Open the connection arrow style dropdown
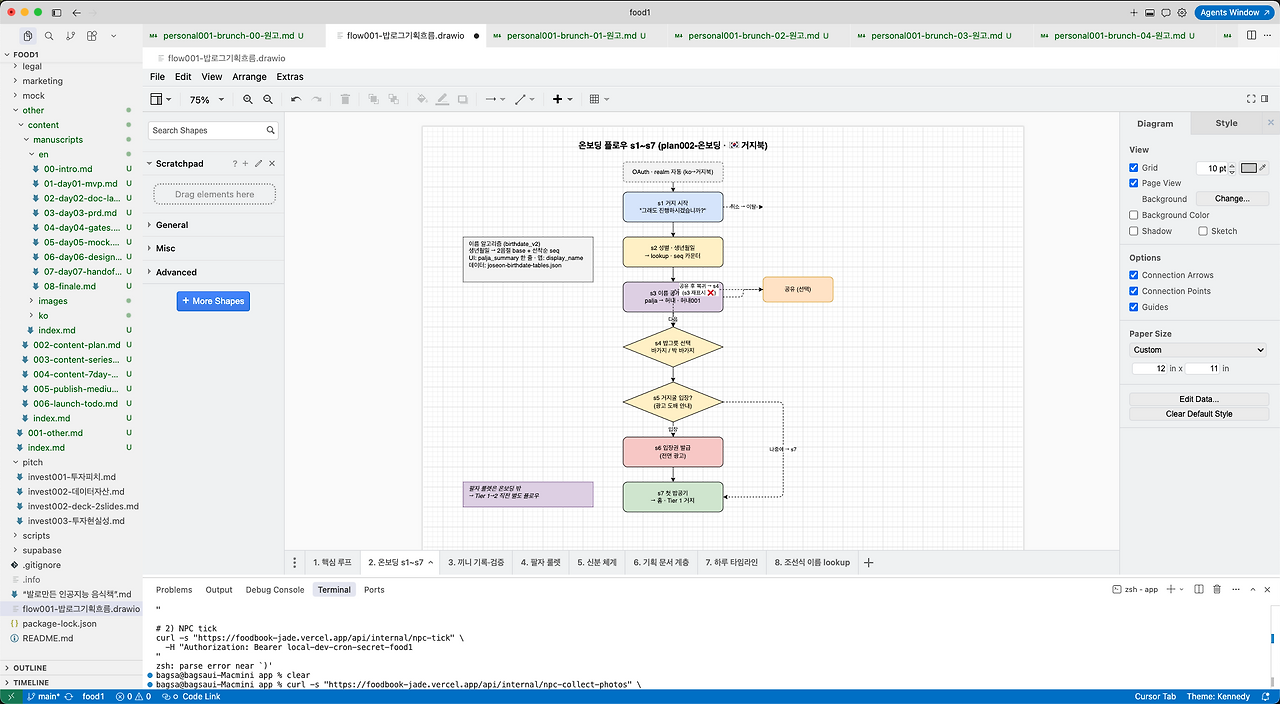The image size is (1280, 704). (495, 99)
